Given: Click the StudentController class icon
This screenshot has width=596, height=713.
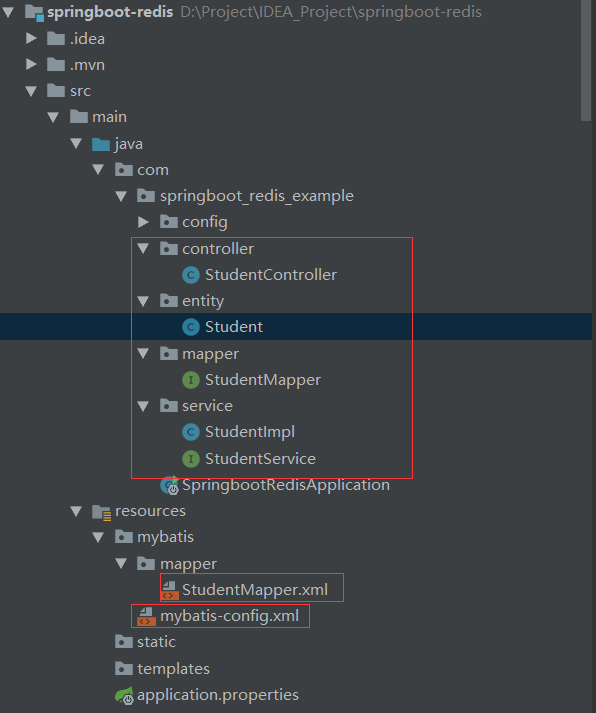Looking at the screenshot, I should tap(191, 275).
